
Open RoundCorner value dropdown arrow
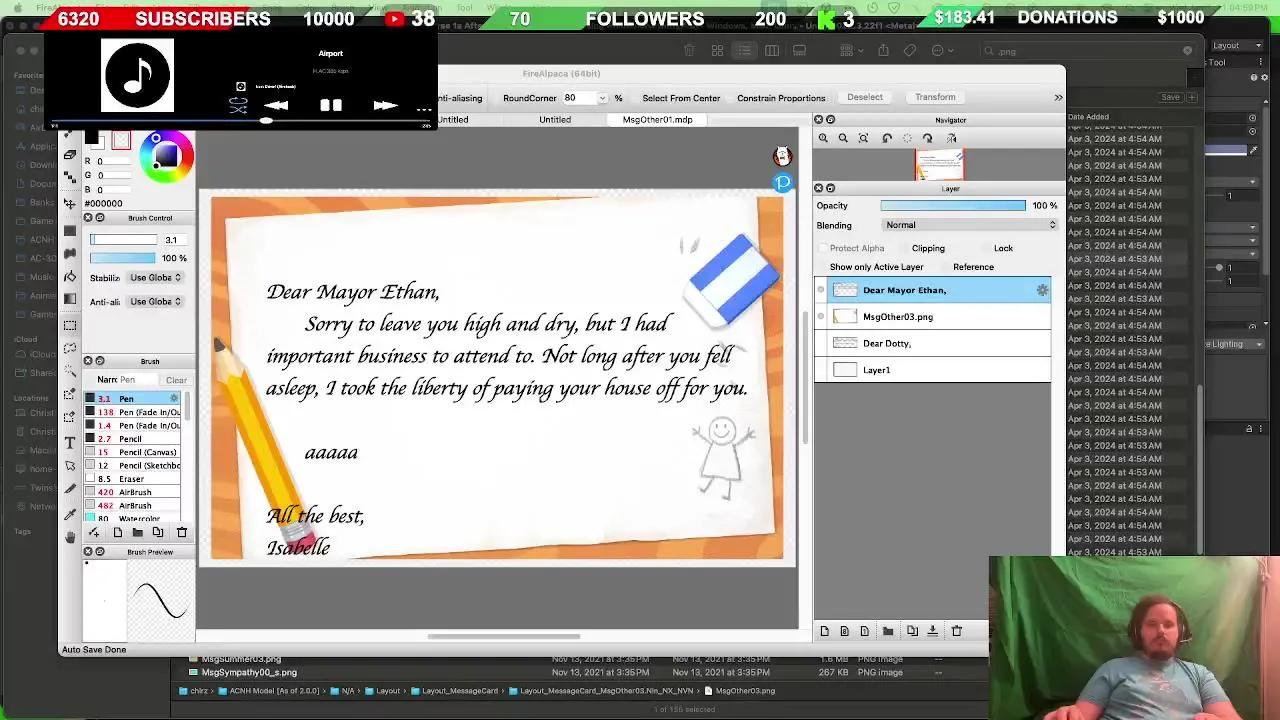pyautogui.click(x=602, y=98)
